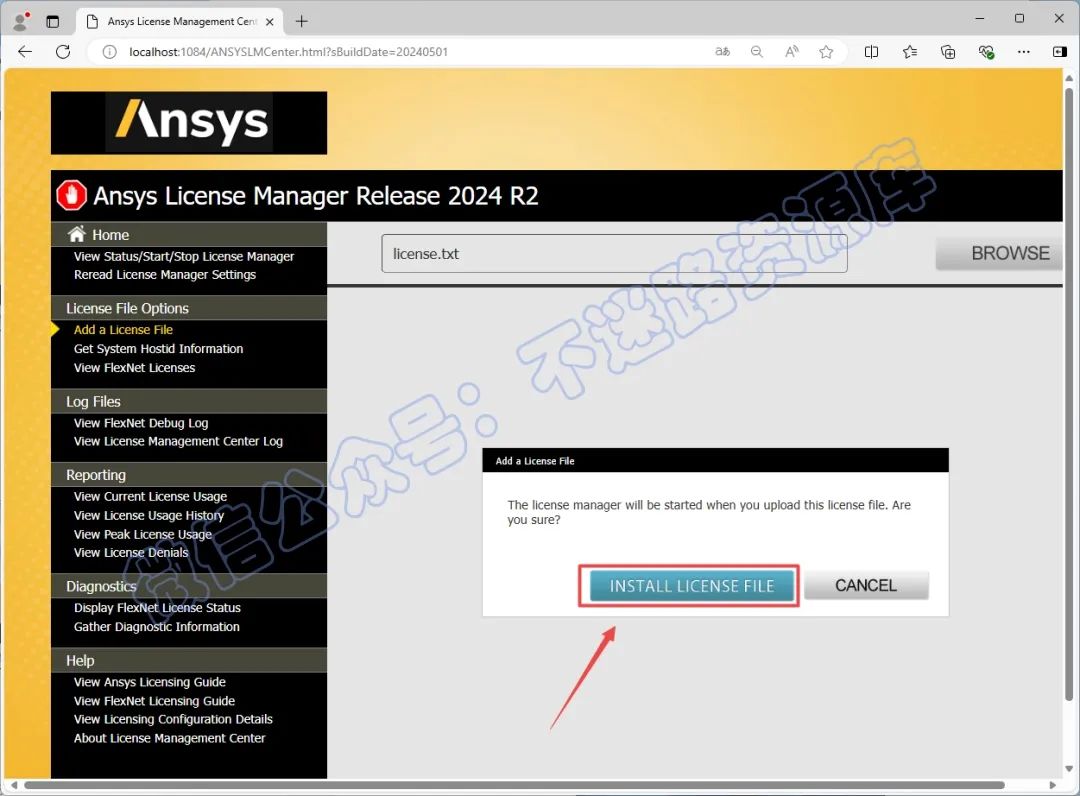1080x796 pixels.
Task: Click the red stop hand status icon
Action: point(71,195)
